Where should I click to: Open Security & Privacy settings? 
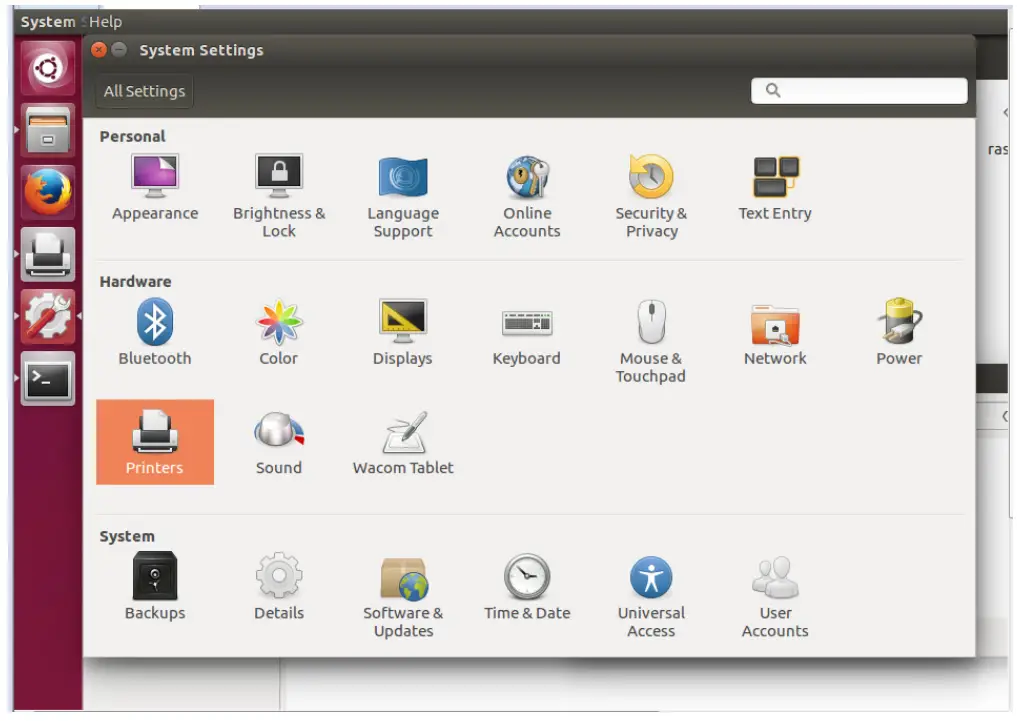651,196
